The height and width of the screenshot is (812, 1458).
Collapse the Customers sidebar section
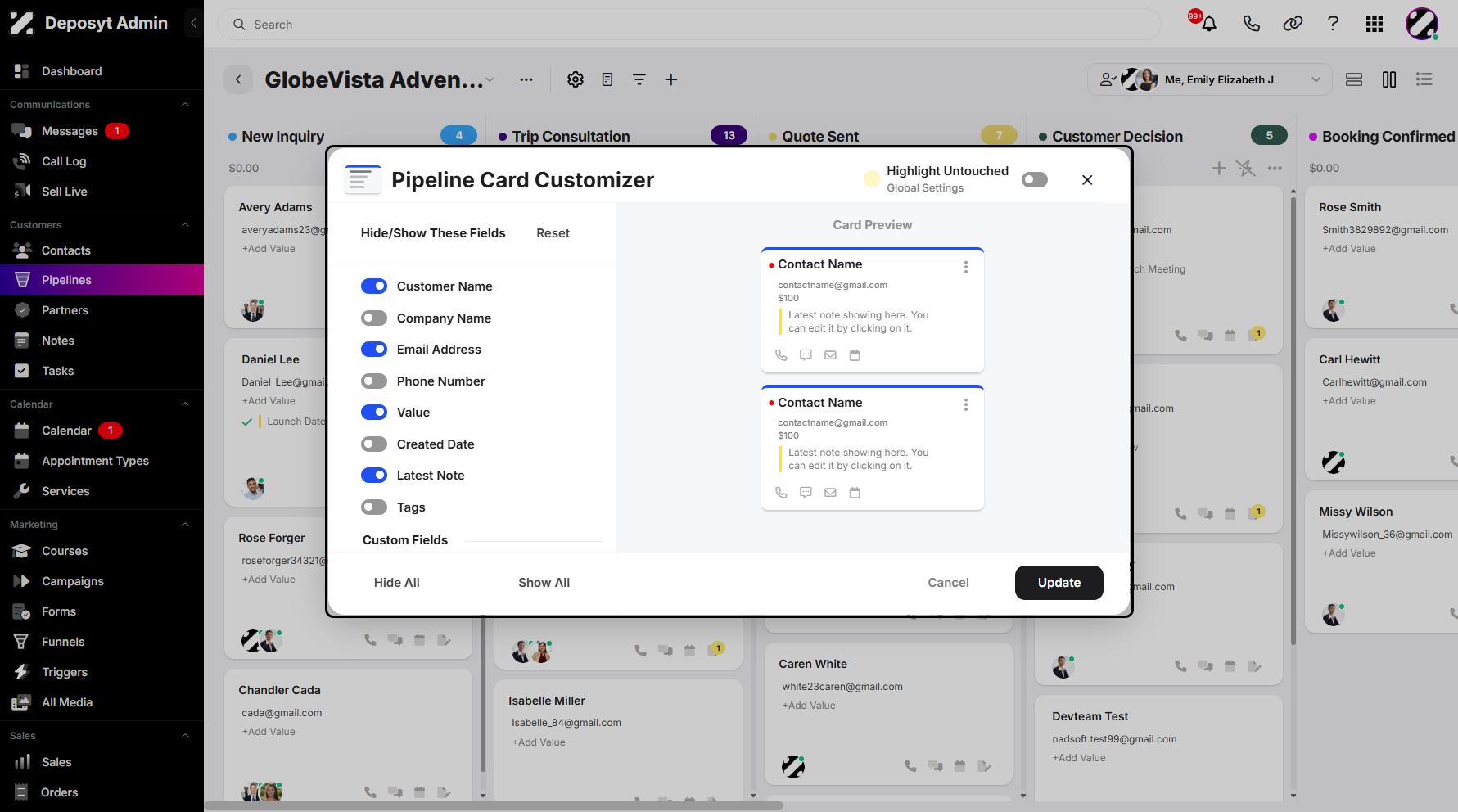pyautogui.click(x=185, y=224)
